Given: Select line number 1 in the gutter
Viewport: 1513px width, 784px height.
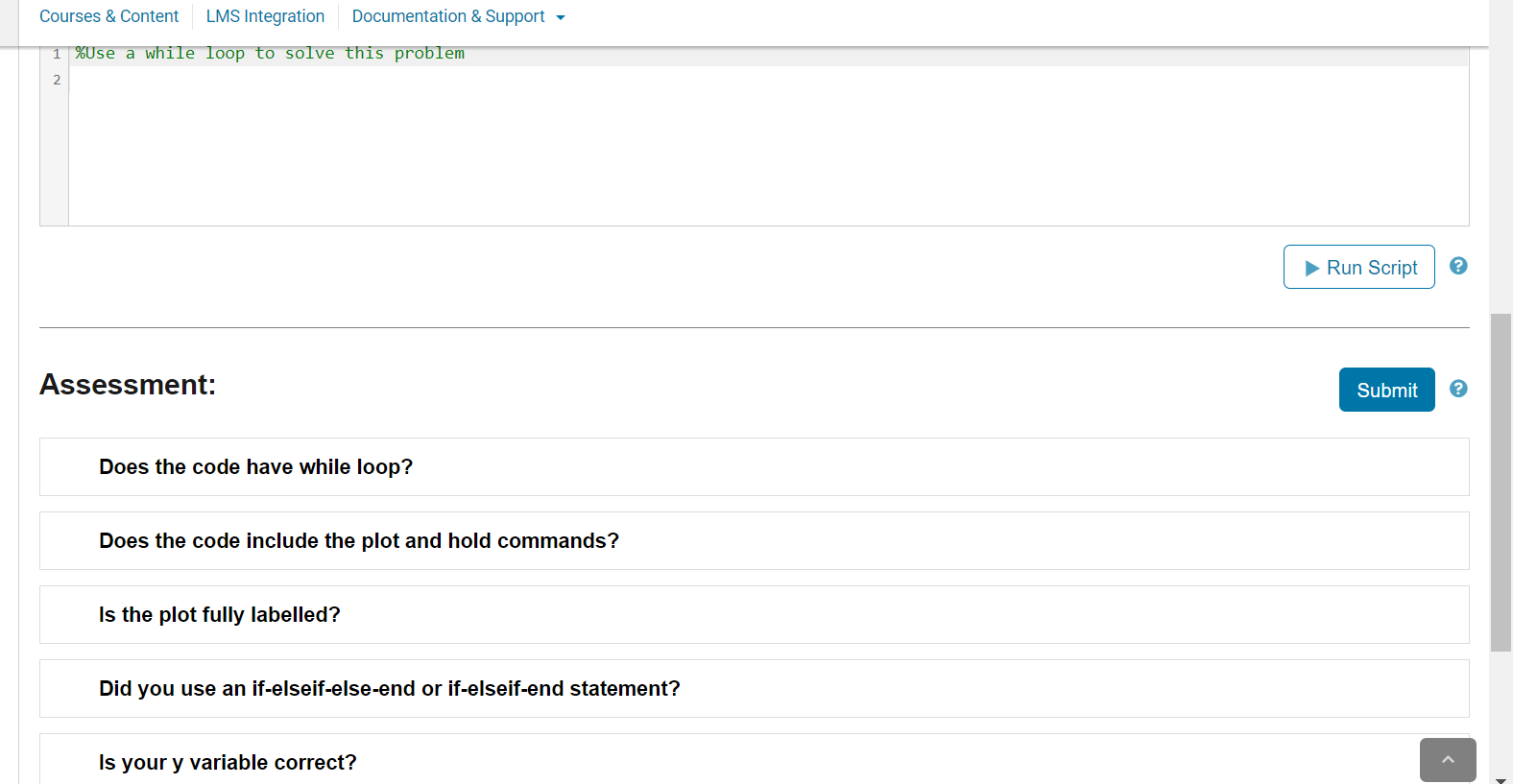Looking at the screenshot, I should tap(57, 54).
